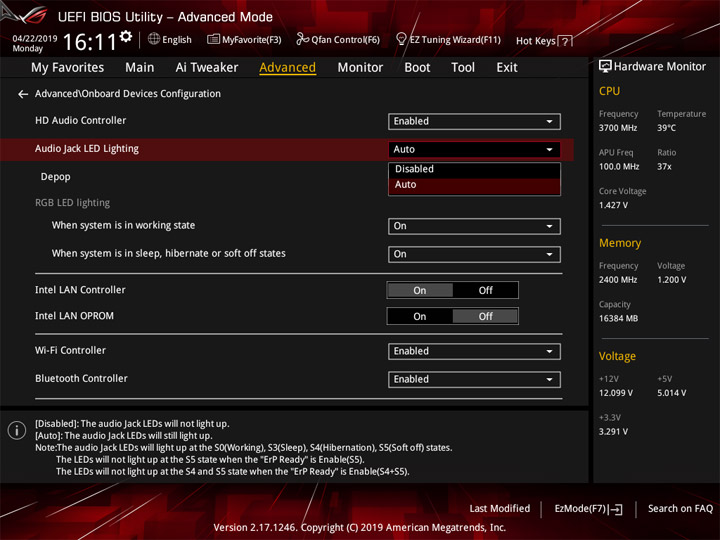Screen dimensions: 720x540
Task: Click the back arrow next to Advanced\Onboard Devices
Action: point(23,94)
